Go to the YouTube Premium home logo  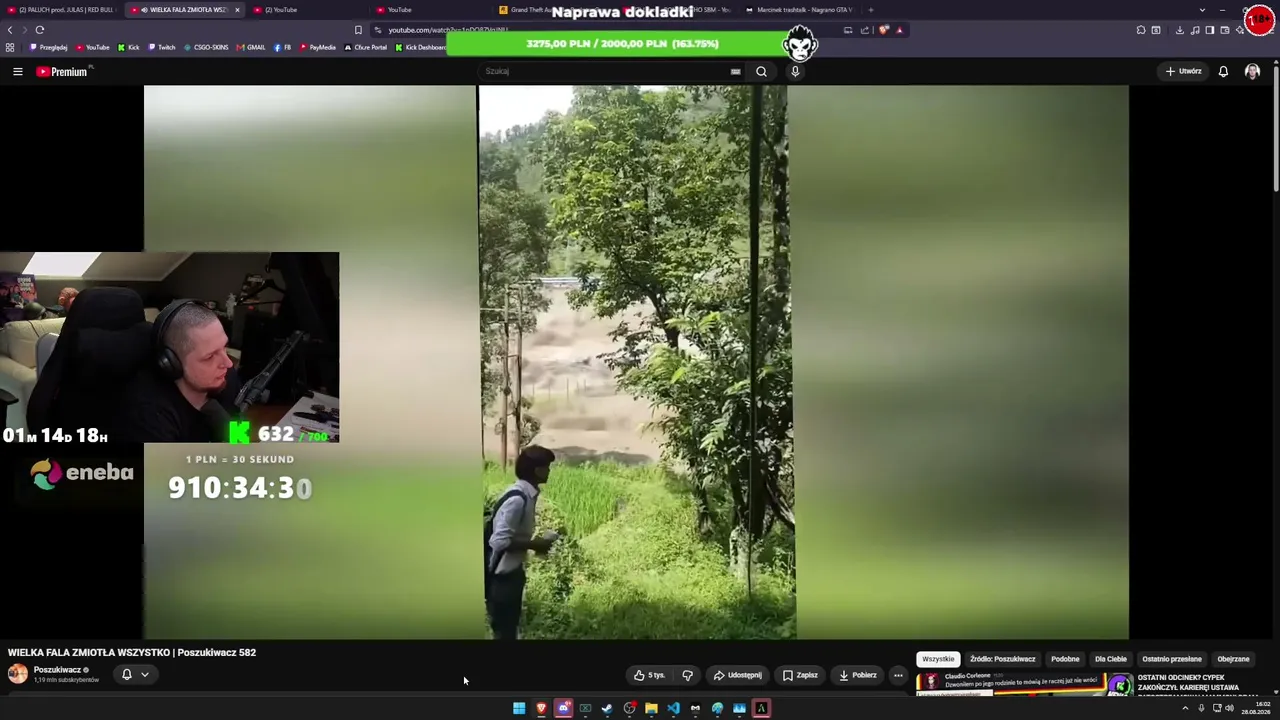click(x=63, y=71)
